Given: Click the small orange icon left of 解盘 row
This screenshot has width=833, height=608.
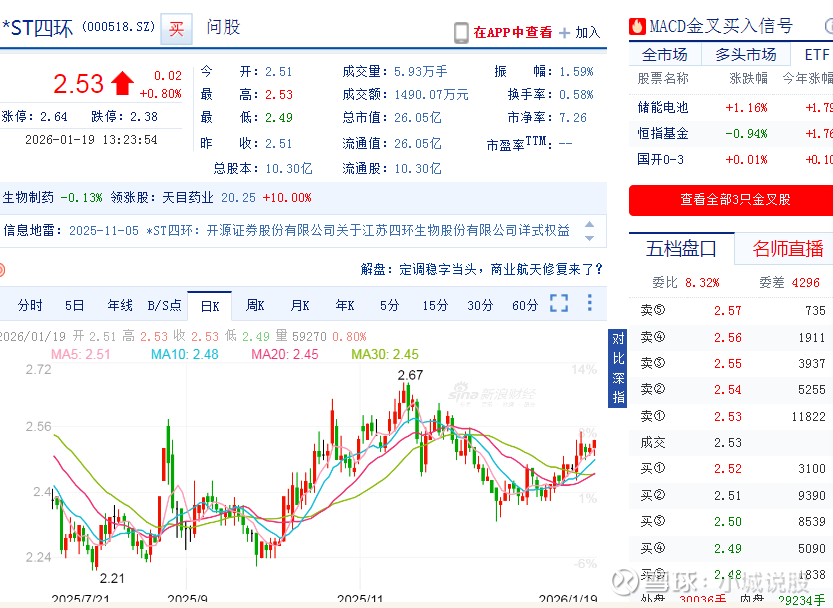Looking at the screenshot, I should click(x=2, y=270).
